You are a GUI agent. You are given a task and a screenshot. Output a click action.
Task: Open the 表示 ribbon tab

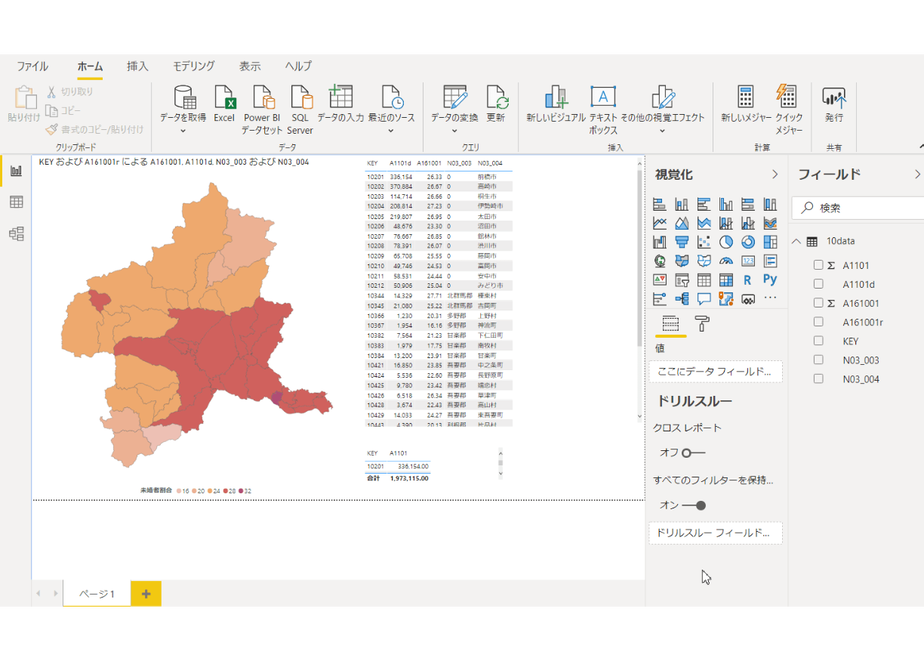(x=250, y=66)
